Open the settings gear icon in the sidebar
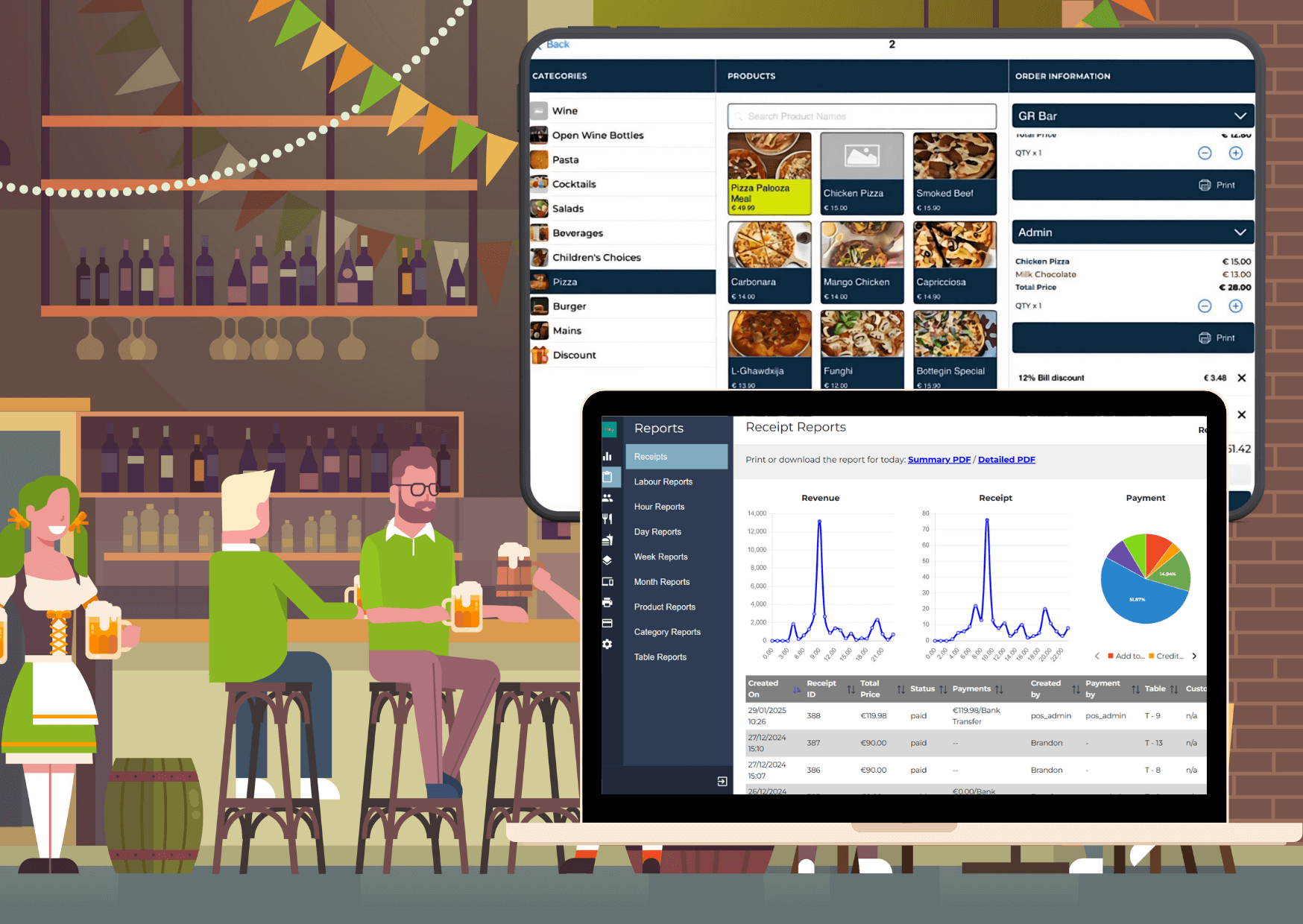Screen dimensions: 1303x924 [x=608, y=644]
